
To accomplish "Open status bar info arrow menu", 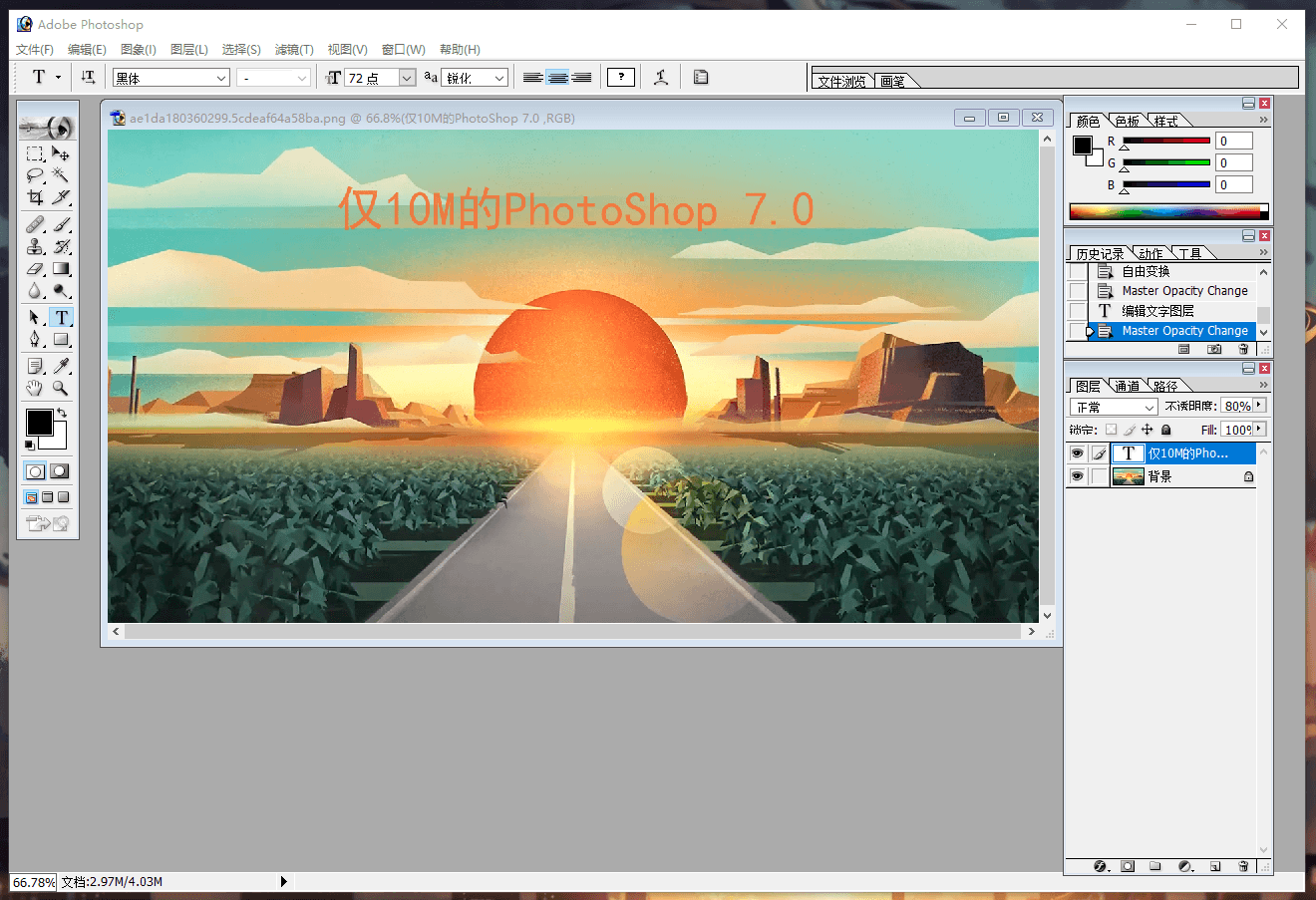I will click(284, 881).
